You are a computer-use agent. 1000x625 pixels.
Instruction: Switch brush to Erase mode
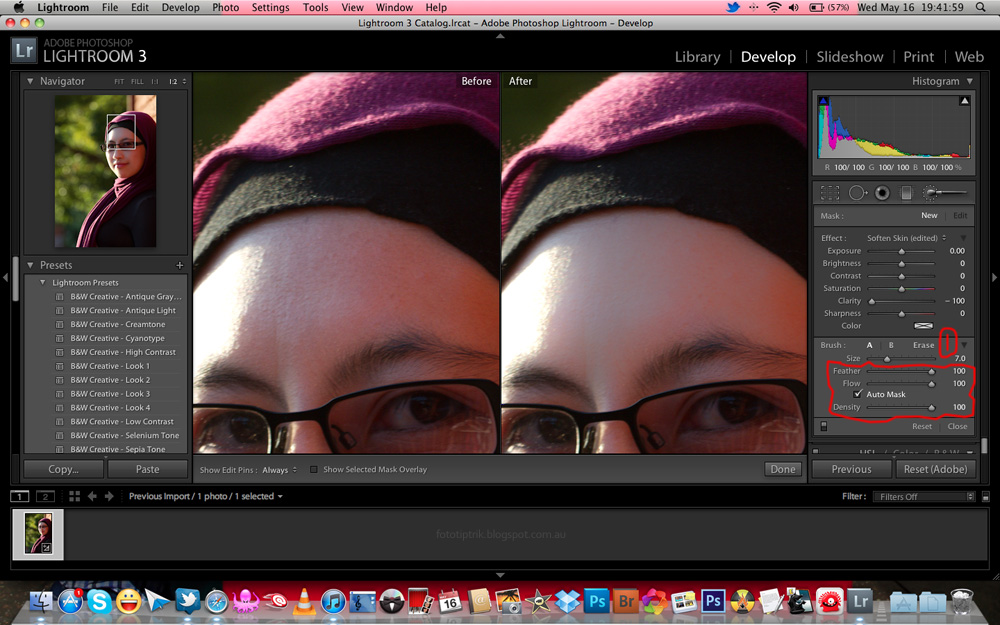[923, 345]
